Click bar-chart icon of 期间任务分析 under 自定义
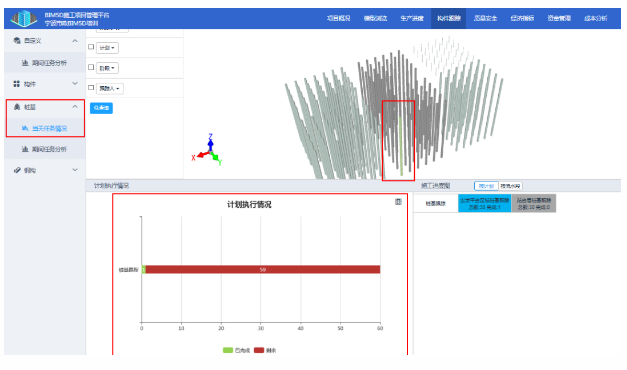 (x=25, y=63)
